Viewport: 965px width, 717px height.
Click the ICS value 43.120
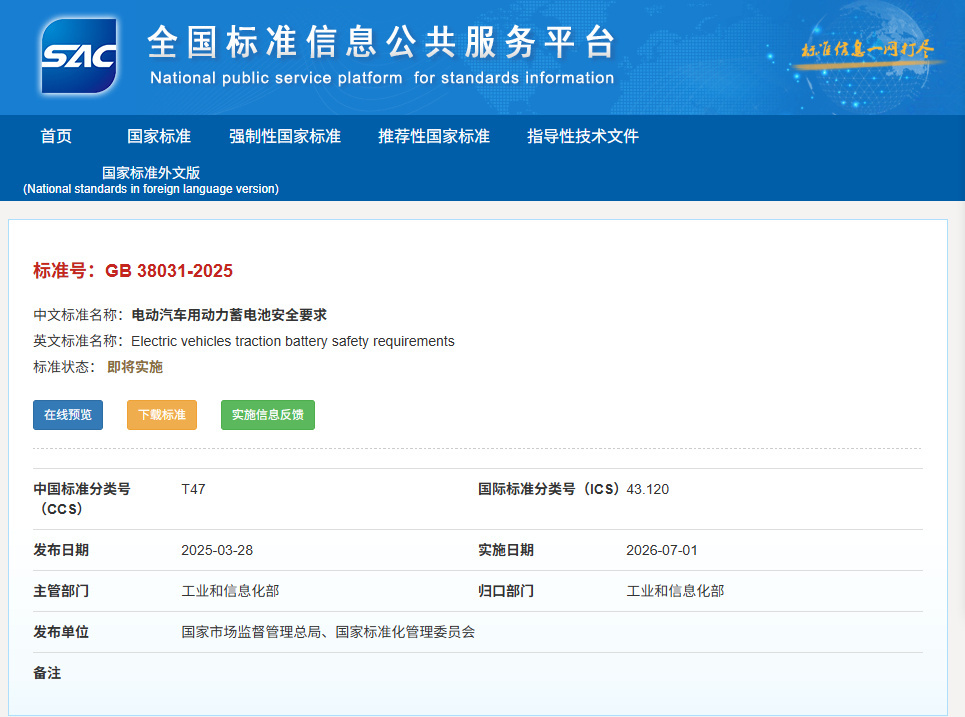click(647, 489)
